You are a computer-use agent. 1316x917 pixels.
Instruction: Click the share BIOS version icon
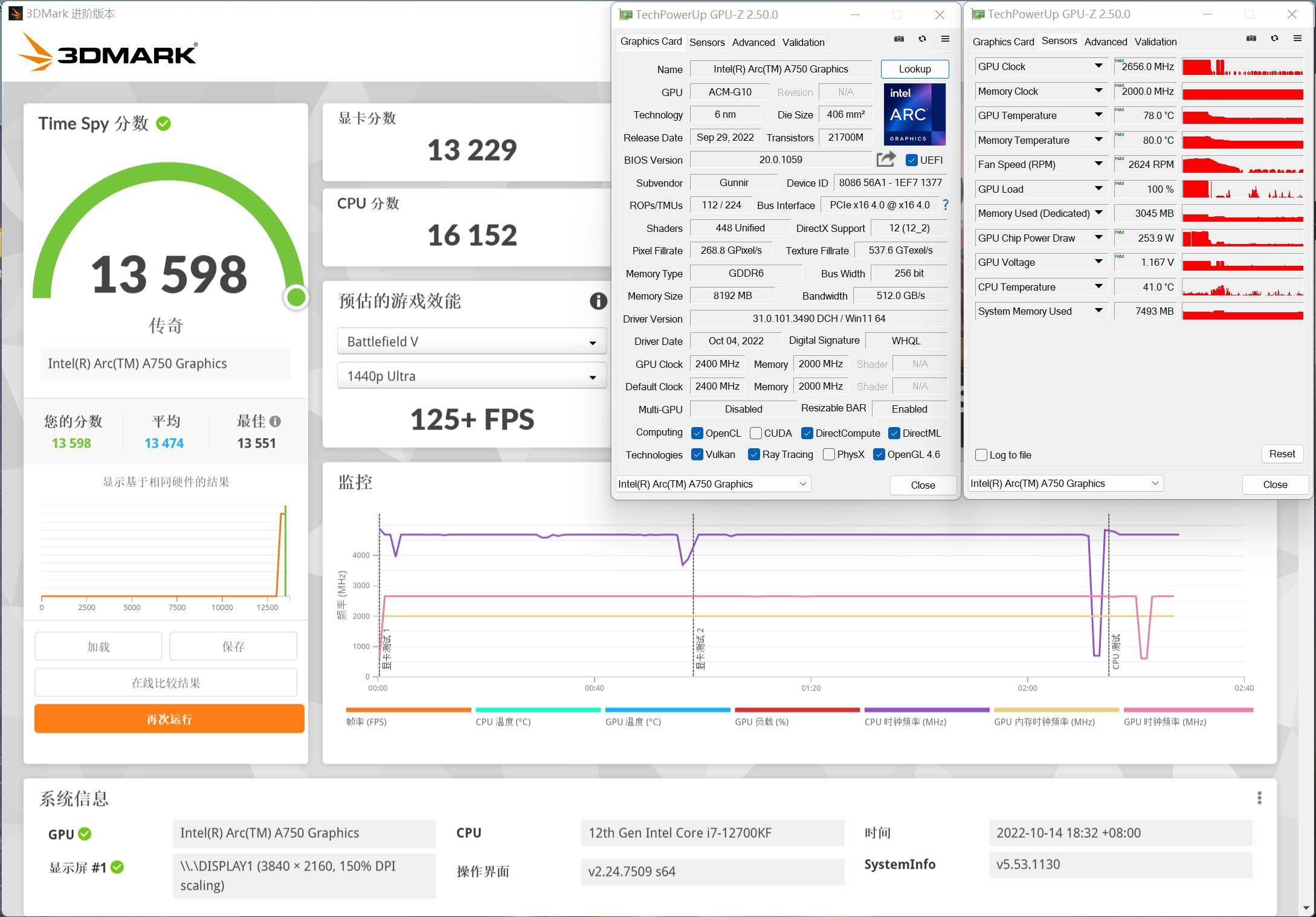pos(885,159)
